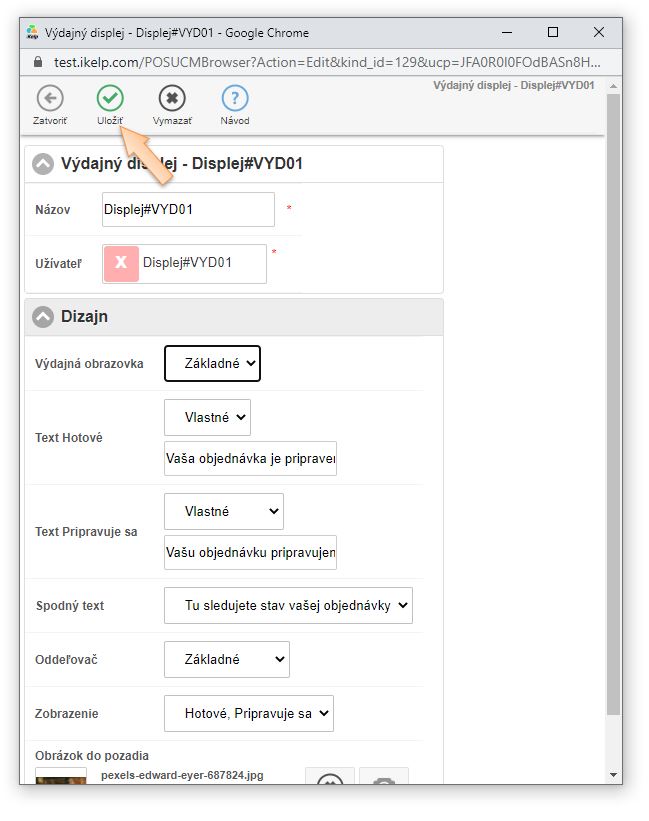Click the lock icon in address bar
Image resolution: width=649 pixels, height=821 pixels.
[38, 61]
